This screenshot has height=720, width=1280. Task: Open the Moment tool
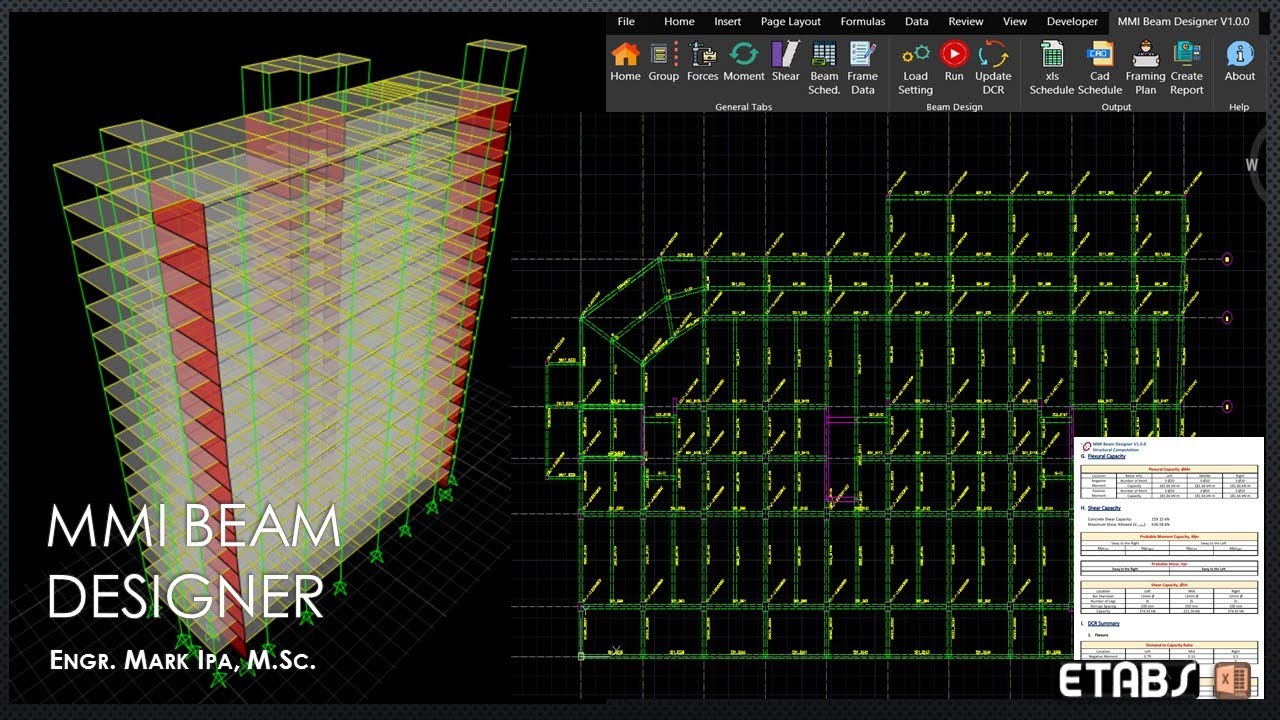(x=744, y=62)
